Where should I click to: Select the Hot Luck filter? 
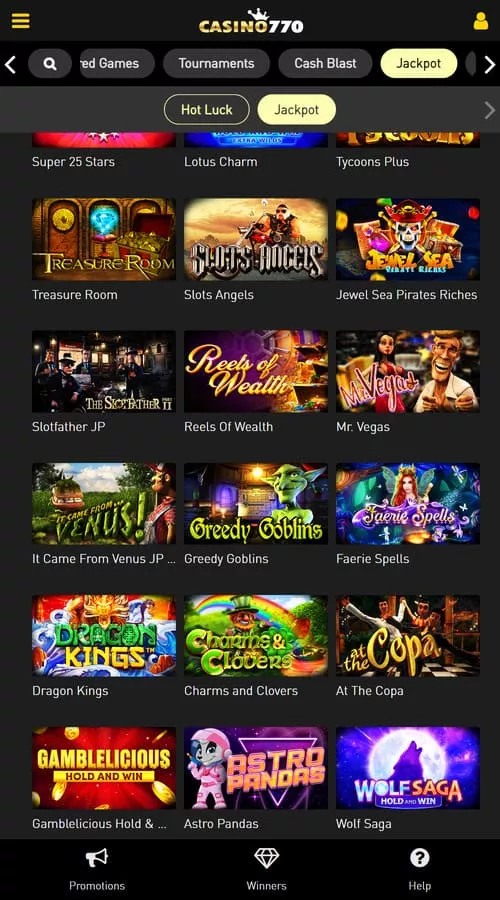[x=207, y=110]
